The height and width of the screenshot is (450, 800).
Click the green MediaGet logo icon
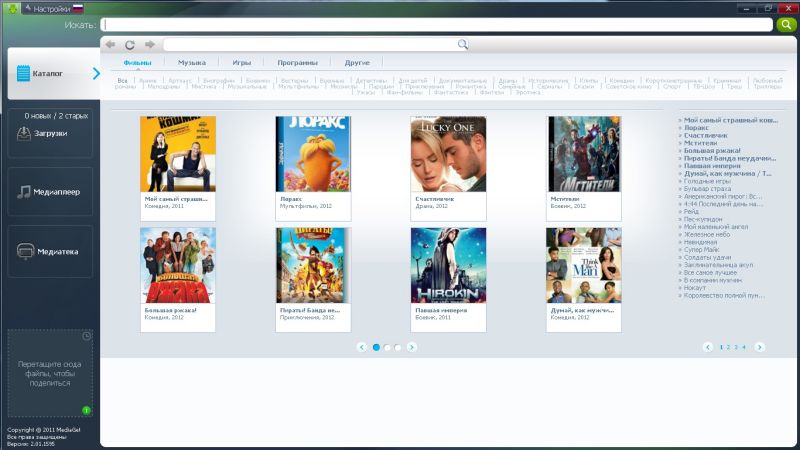[12, 8]
